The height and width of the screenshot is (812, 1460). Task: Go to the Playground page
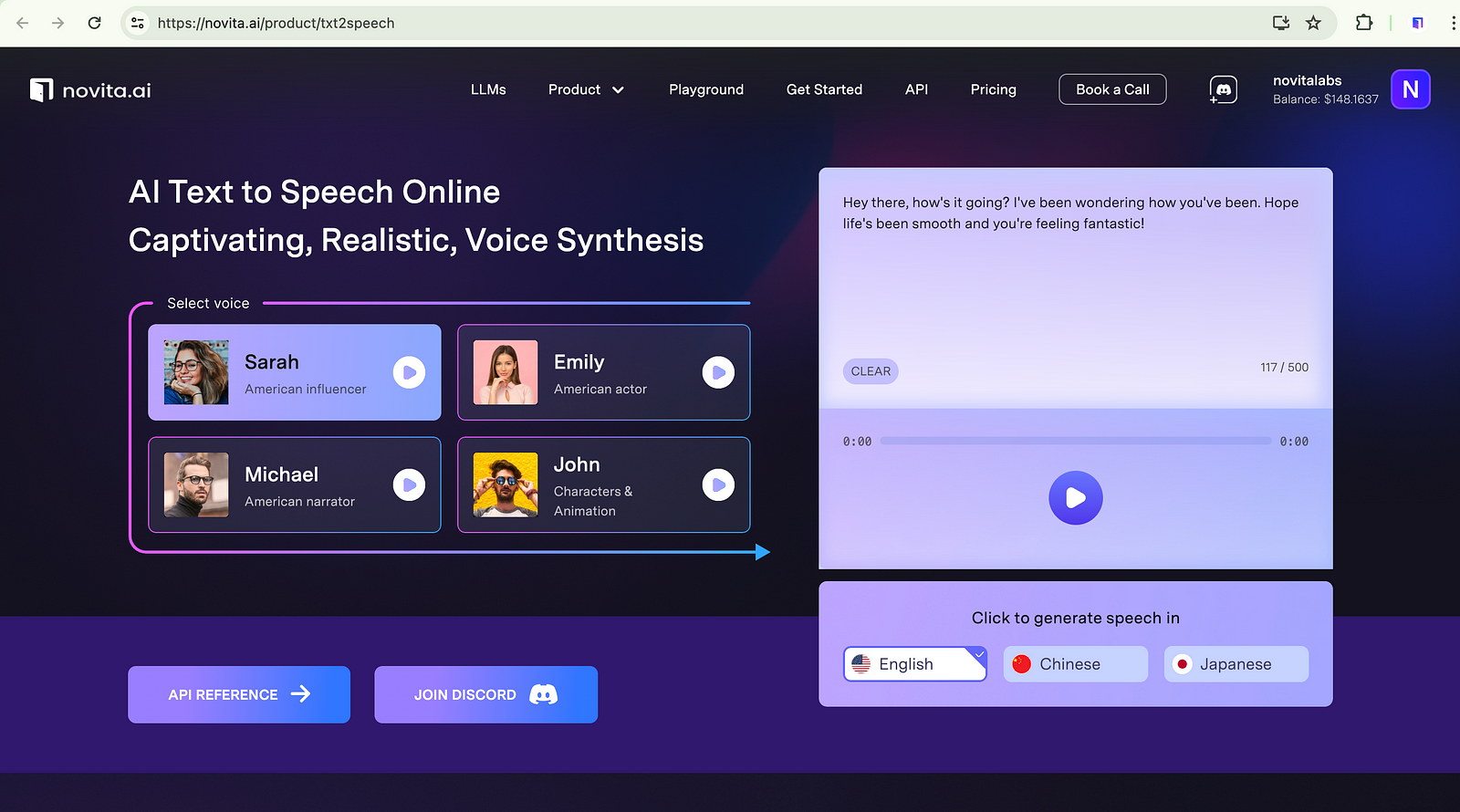[706, 89]
